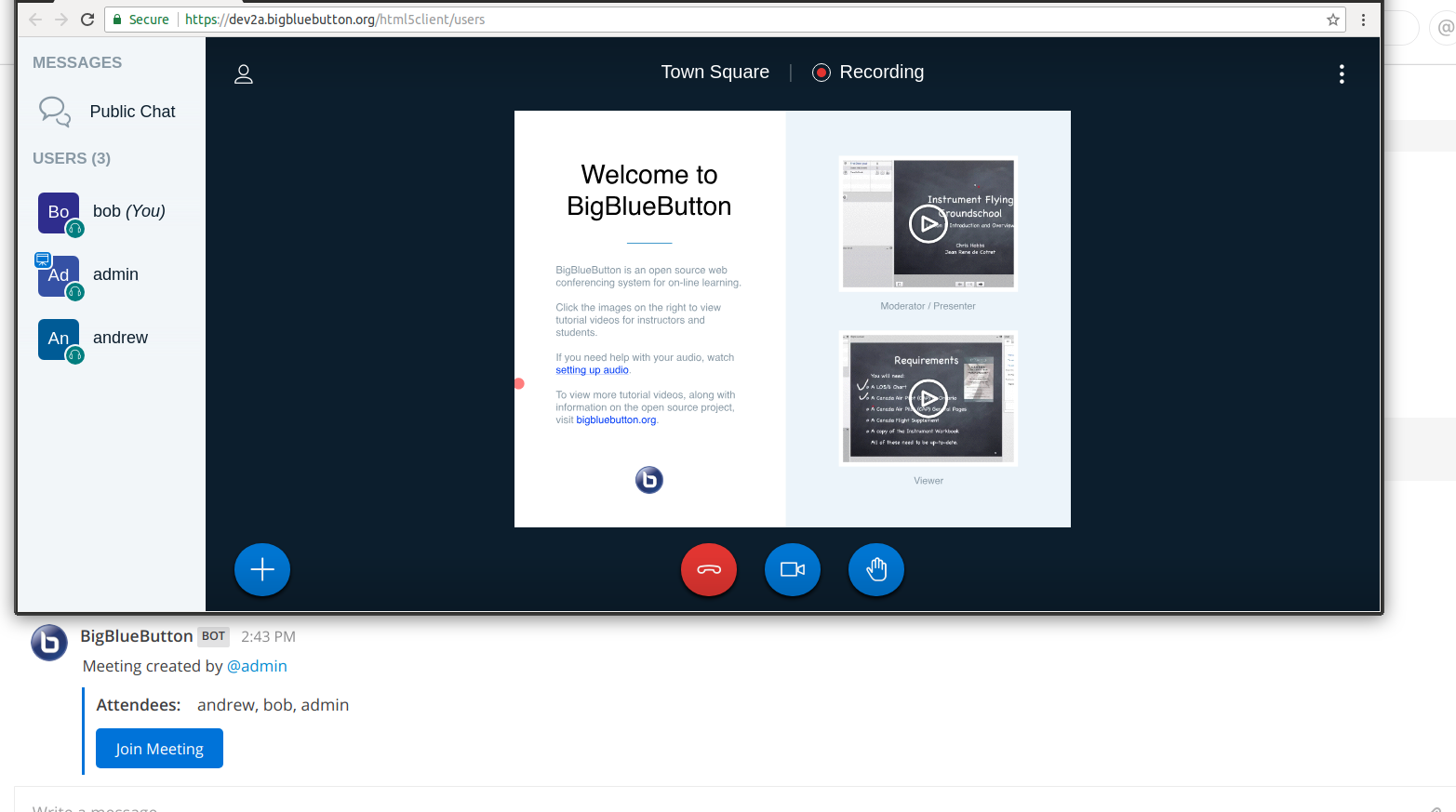Click admin's presenter badge icon
This screenshot has width=1456, height=812.
pos(43,260)
